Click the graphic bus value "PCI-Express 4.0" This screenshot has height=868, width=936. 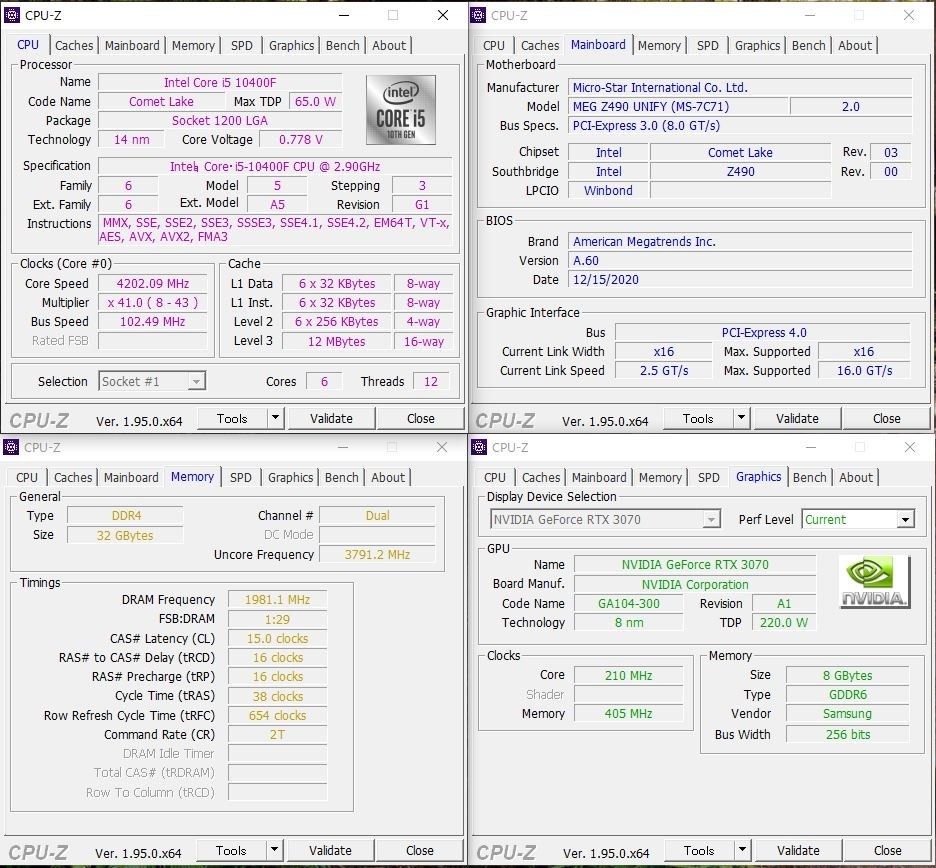(763, 333)
